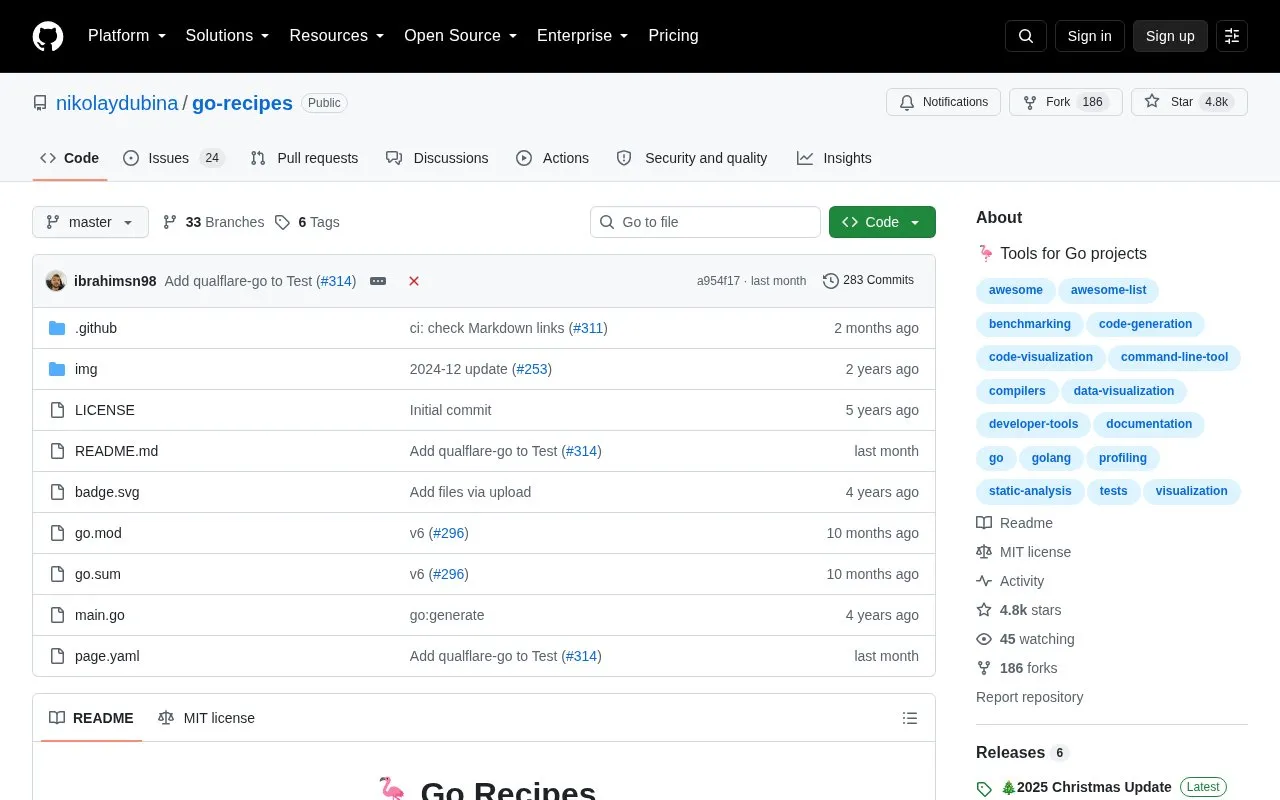Open Security and quality tab

tap(692, 158)
